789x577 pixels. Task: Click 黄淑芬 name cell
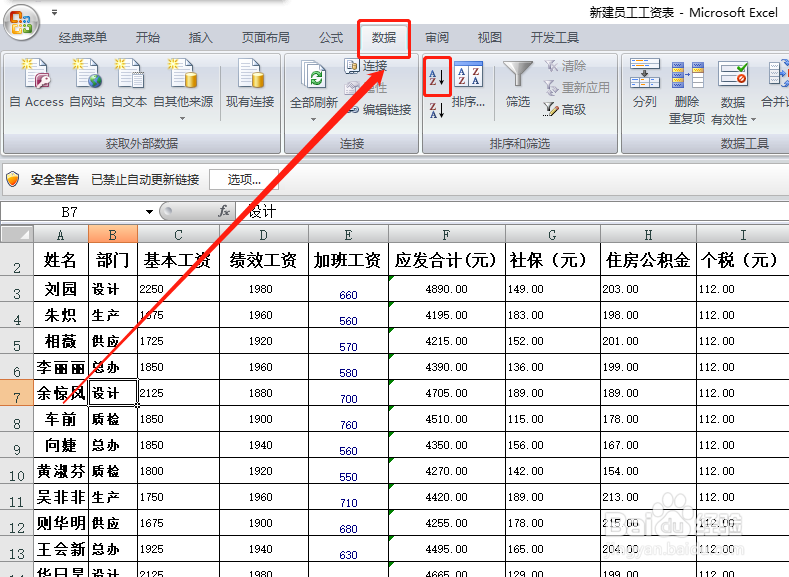point(60,471)
